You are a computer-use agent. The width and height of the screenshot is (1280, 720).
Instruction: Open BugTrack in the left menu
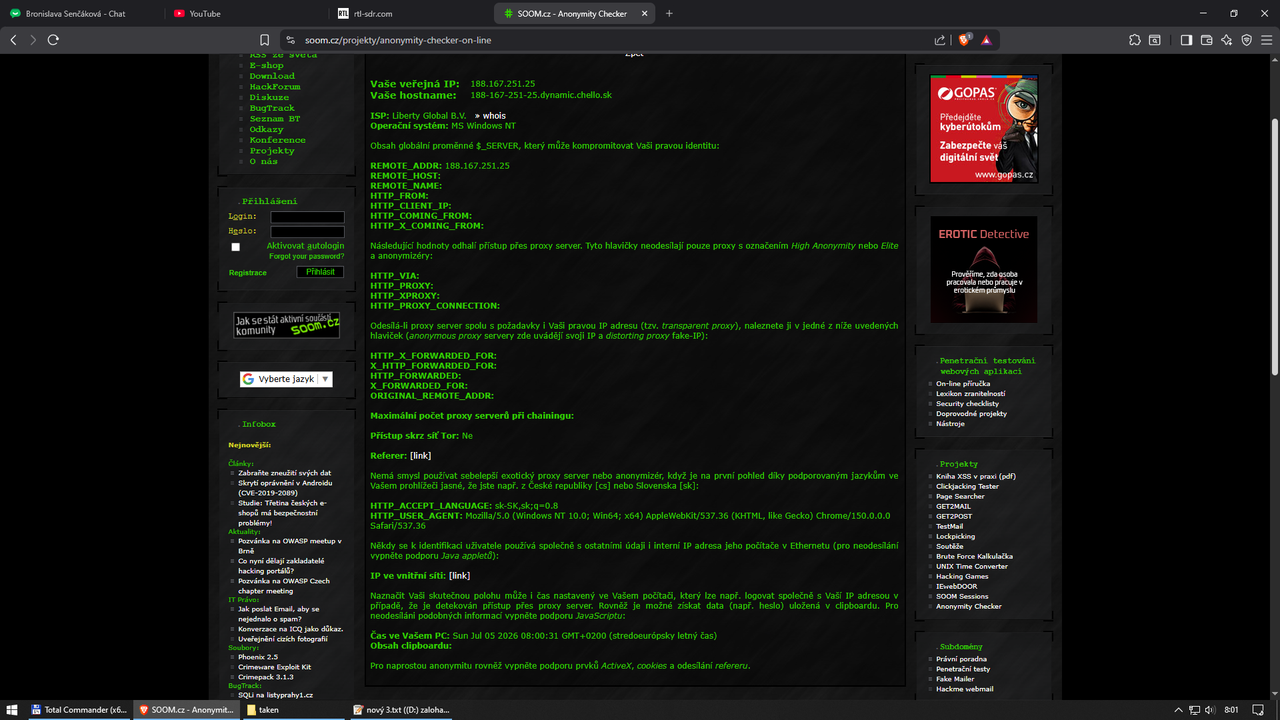pyautogui.click(x=272, y=108)
